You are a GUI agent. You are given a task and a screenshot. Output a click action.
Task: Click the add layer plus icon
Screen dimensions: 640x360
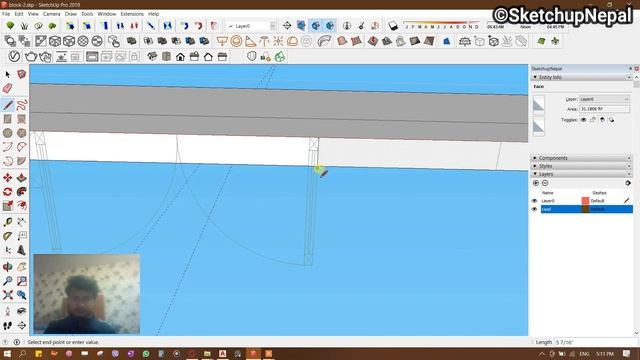[x=536, y=183]
